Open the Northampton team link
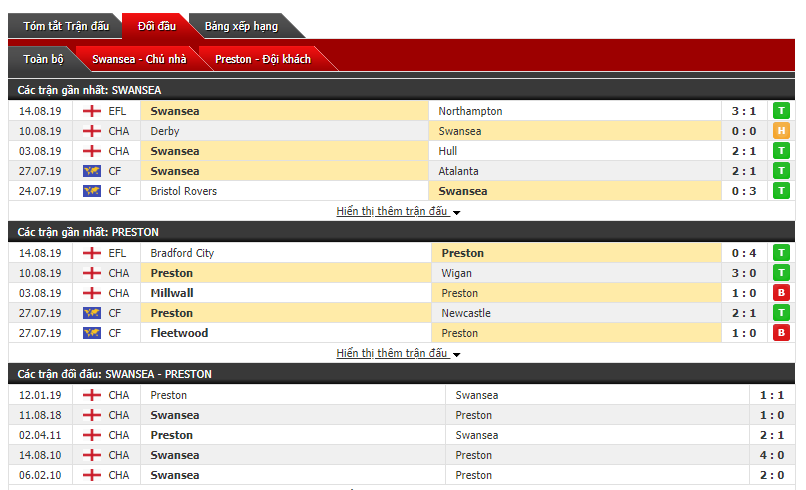The image size is (806, 490). tap(470, 111)
